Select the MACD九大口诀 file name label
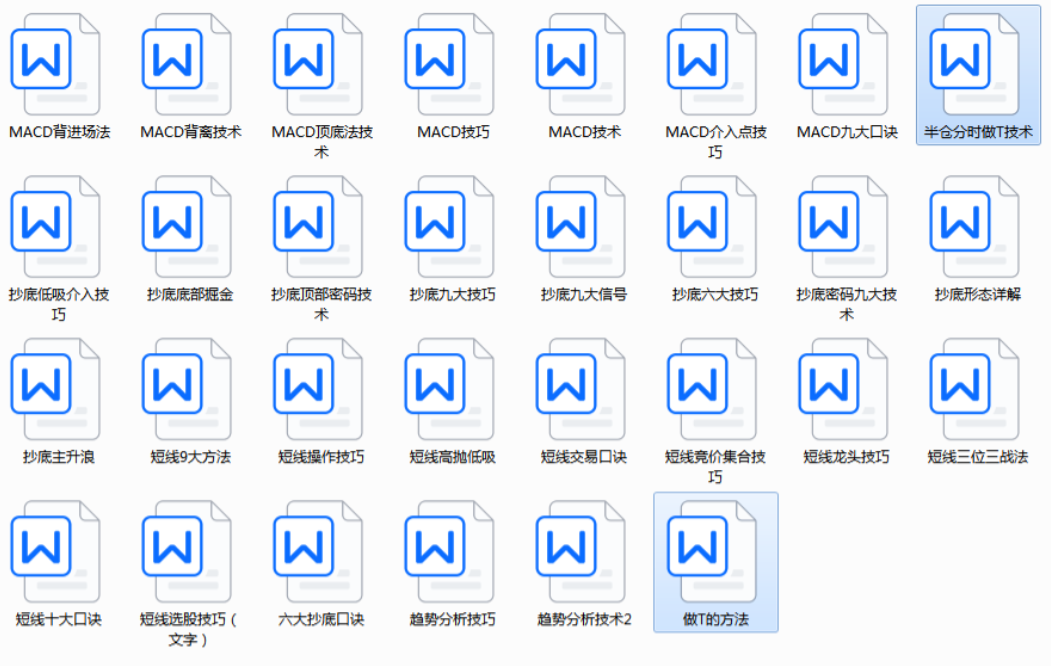The image size is (1051, 666). pos(847,132)
